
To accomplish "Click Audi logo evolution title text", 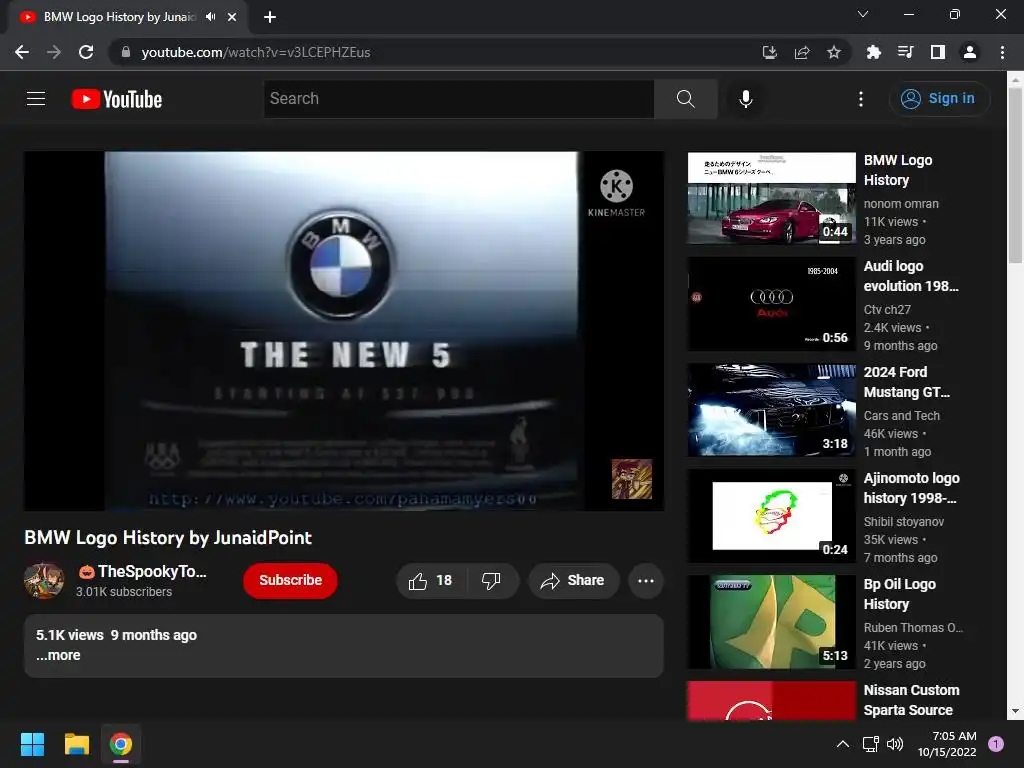I will [x=911, y=276].
